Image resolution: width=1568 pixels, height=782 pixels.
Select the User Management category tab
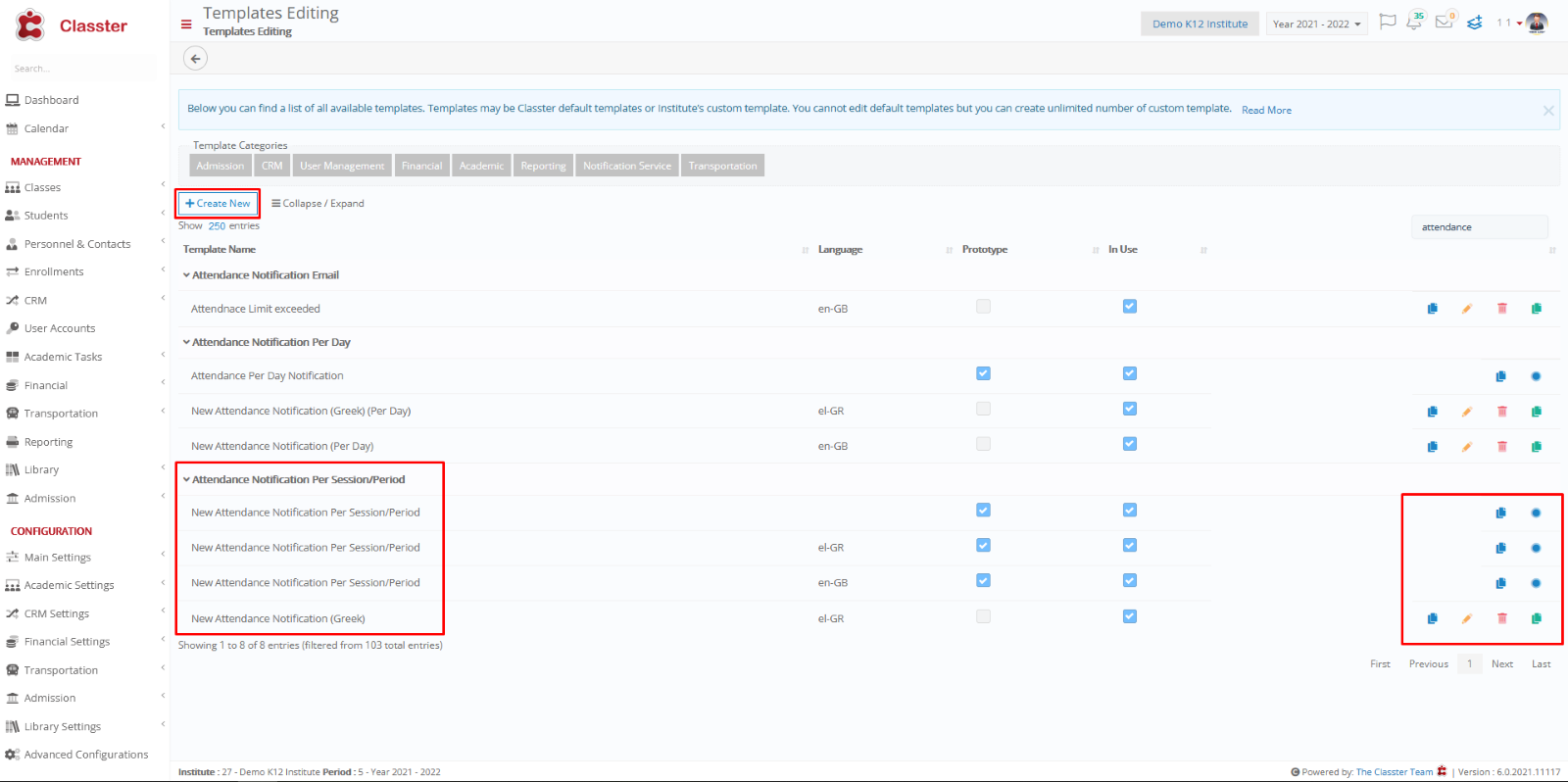[342, 166]
